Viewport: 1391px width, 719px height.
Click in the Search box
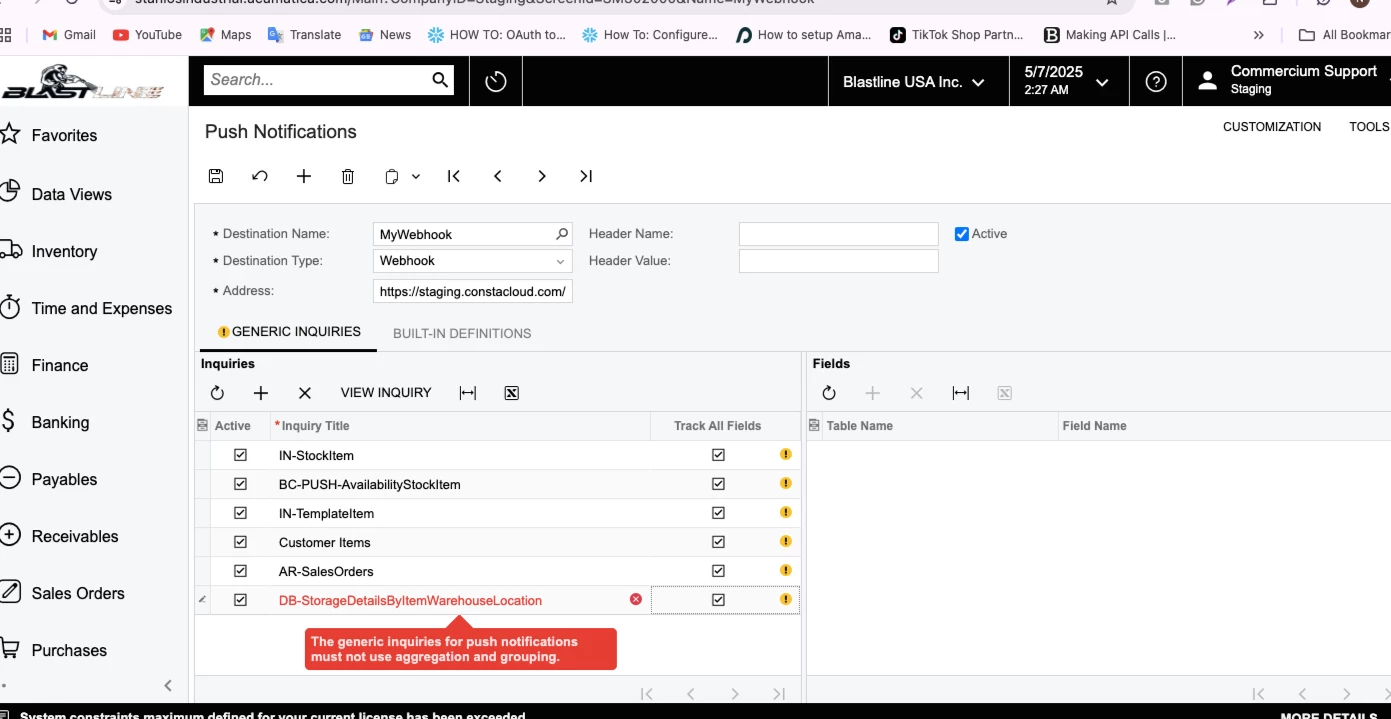(318, 80)
